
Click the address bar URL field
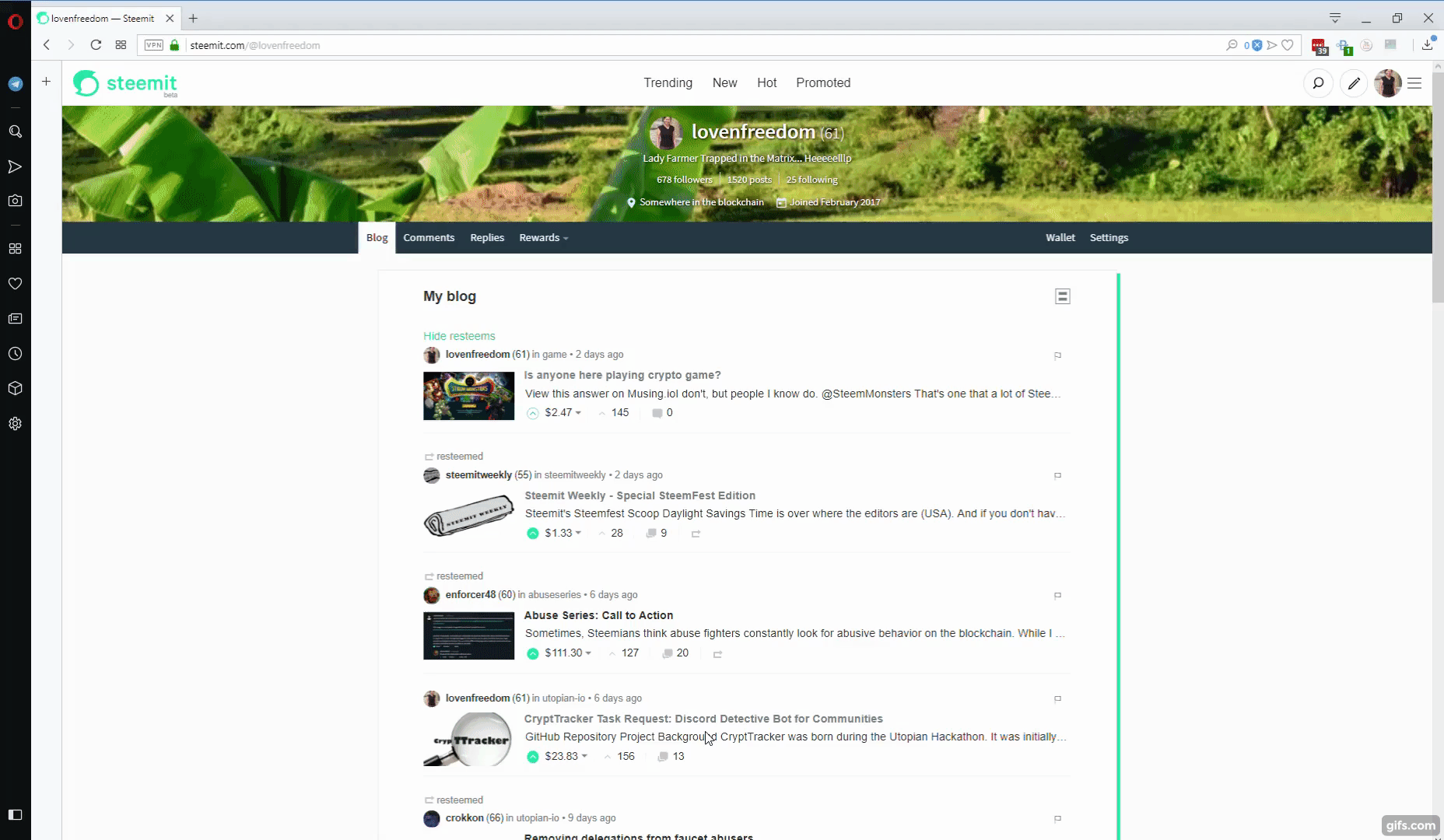tap(700, 45)
